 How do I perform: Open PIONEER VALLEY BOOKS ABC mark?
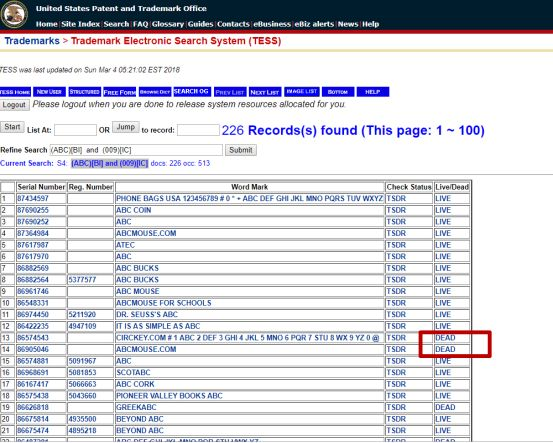(x=169, y=396)
